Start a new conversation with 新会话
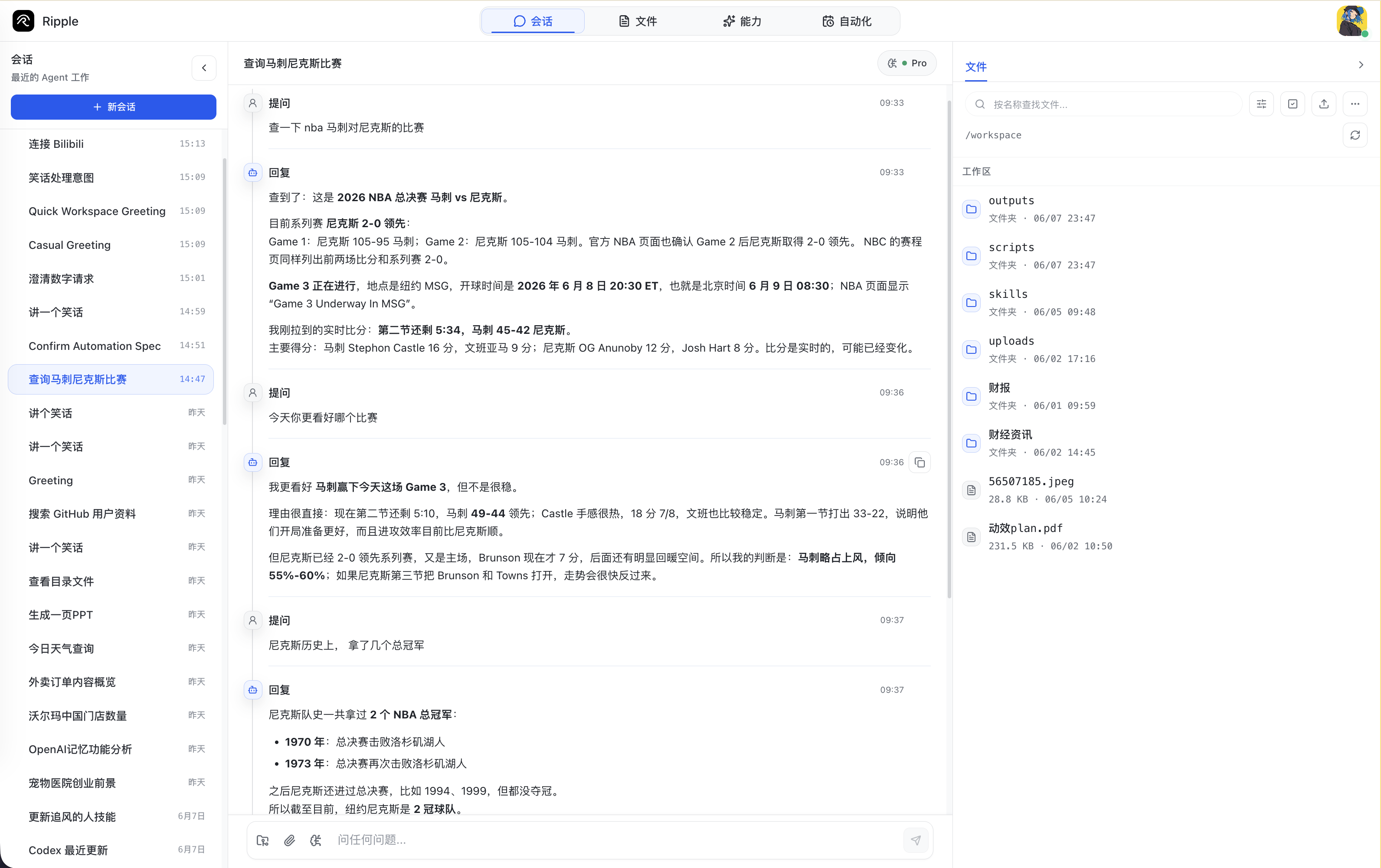This screenshot has width=1381, height=868. pyautogui.click(x=114, y=107)
